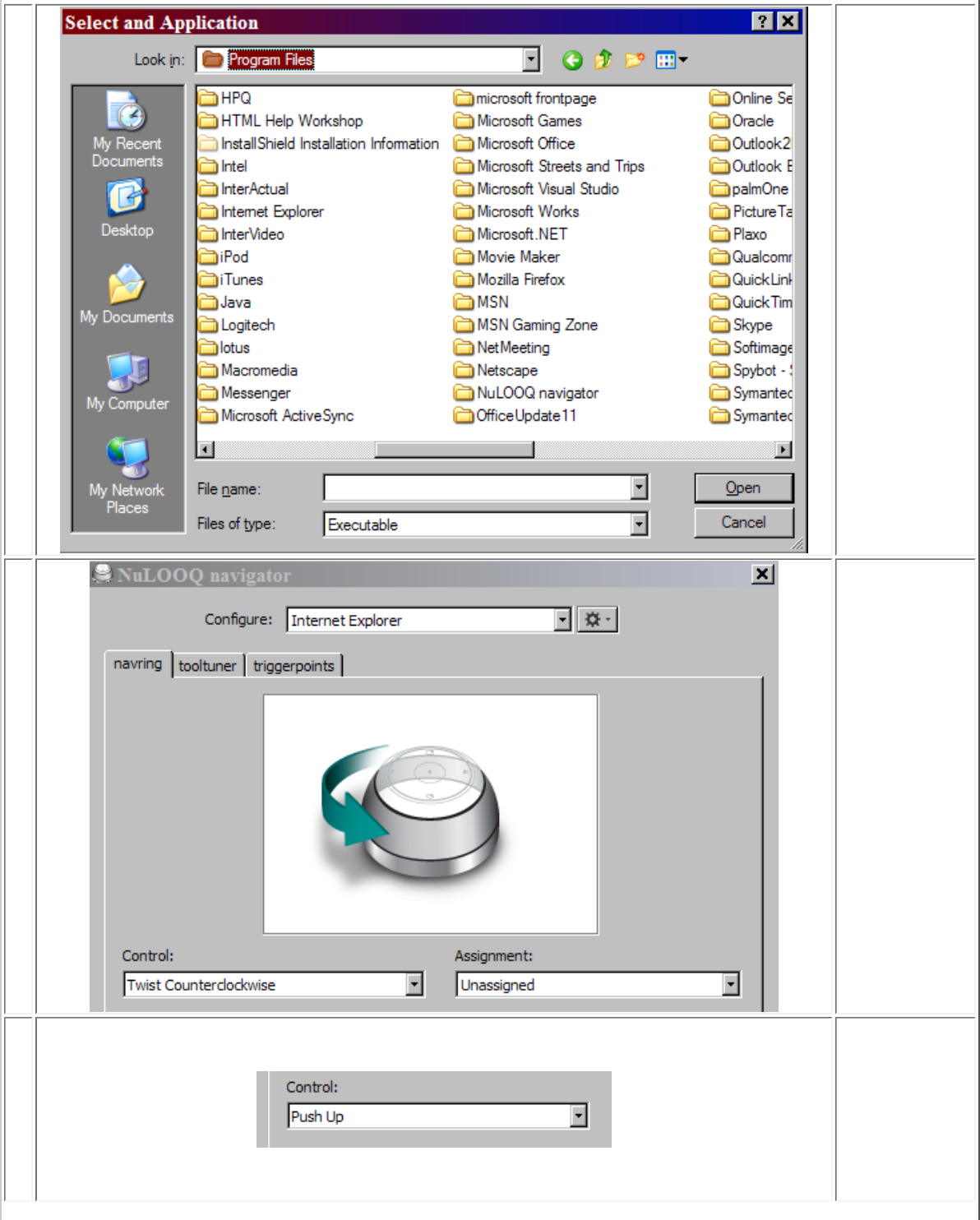Select the Mozilla Firefox folder
Screen dimensions: 980x1220
(x=510, y=280)
